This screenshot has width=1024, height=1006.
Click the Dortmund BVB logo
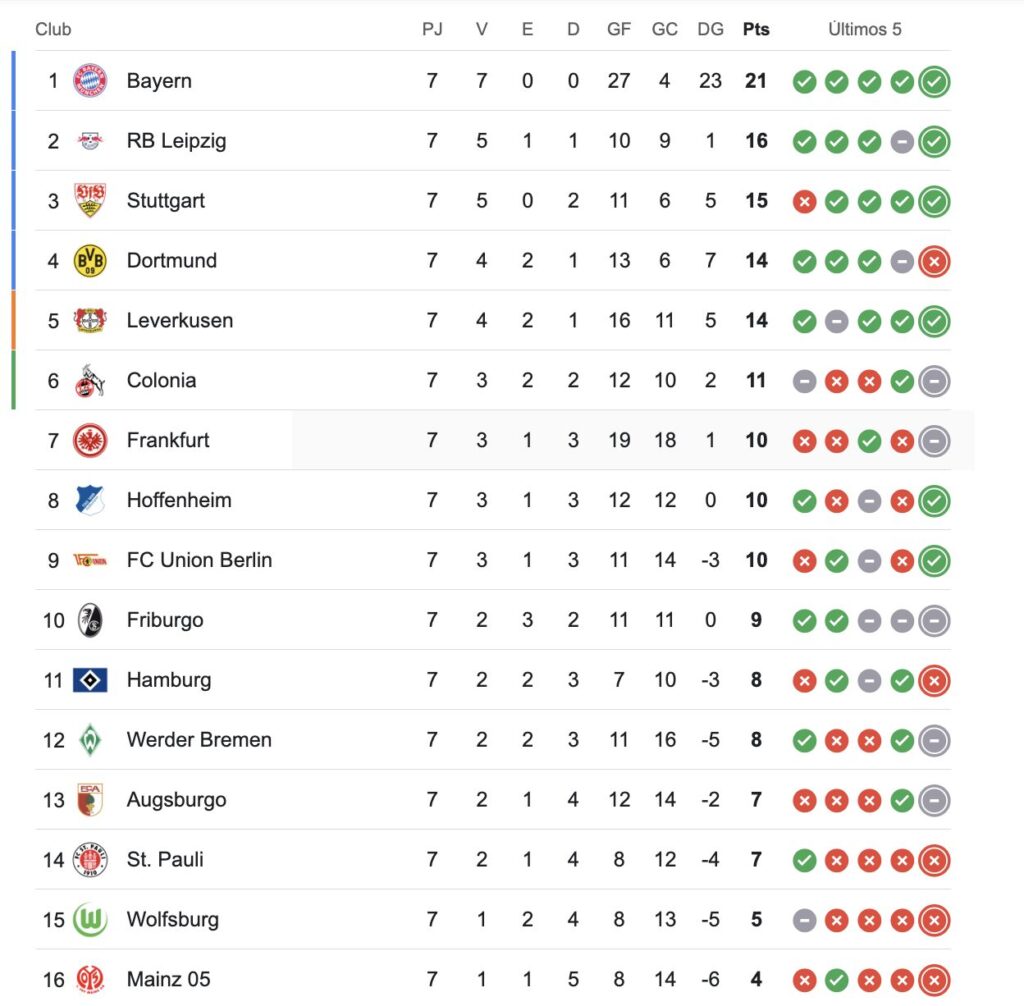tap(90, 261)
